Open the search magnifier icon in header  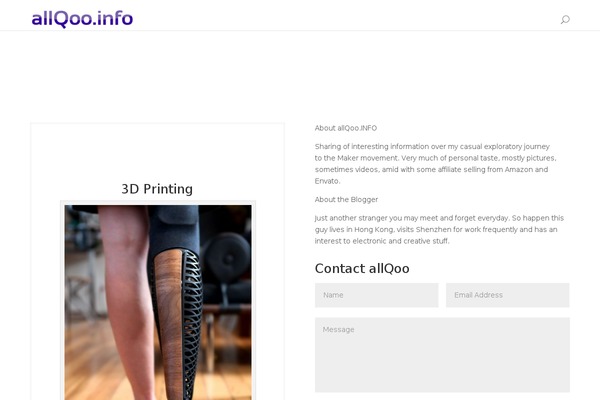(x=565, y=20)
